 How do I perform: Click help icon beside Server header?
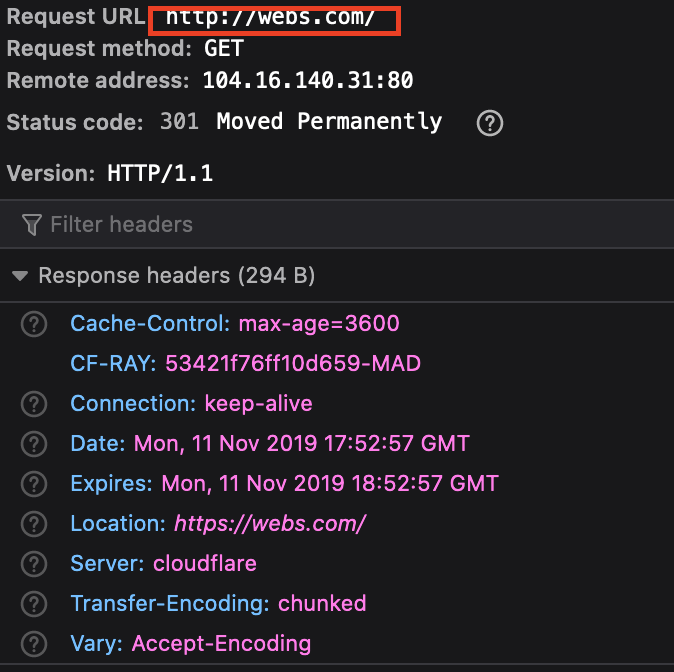pyautogui.click(x=35, y=564)
